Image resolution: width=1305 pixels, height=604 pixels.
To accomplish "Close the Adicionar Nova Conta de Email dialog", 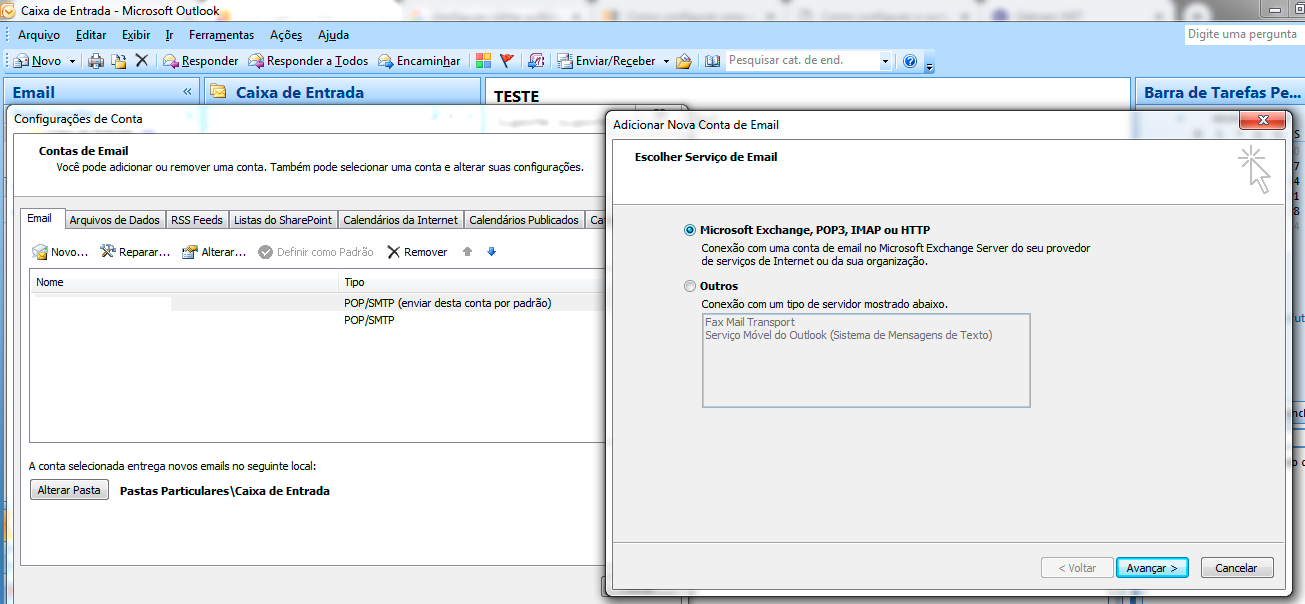I will tap(1262, 121).
